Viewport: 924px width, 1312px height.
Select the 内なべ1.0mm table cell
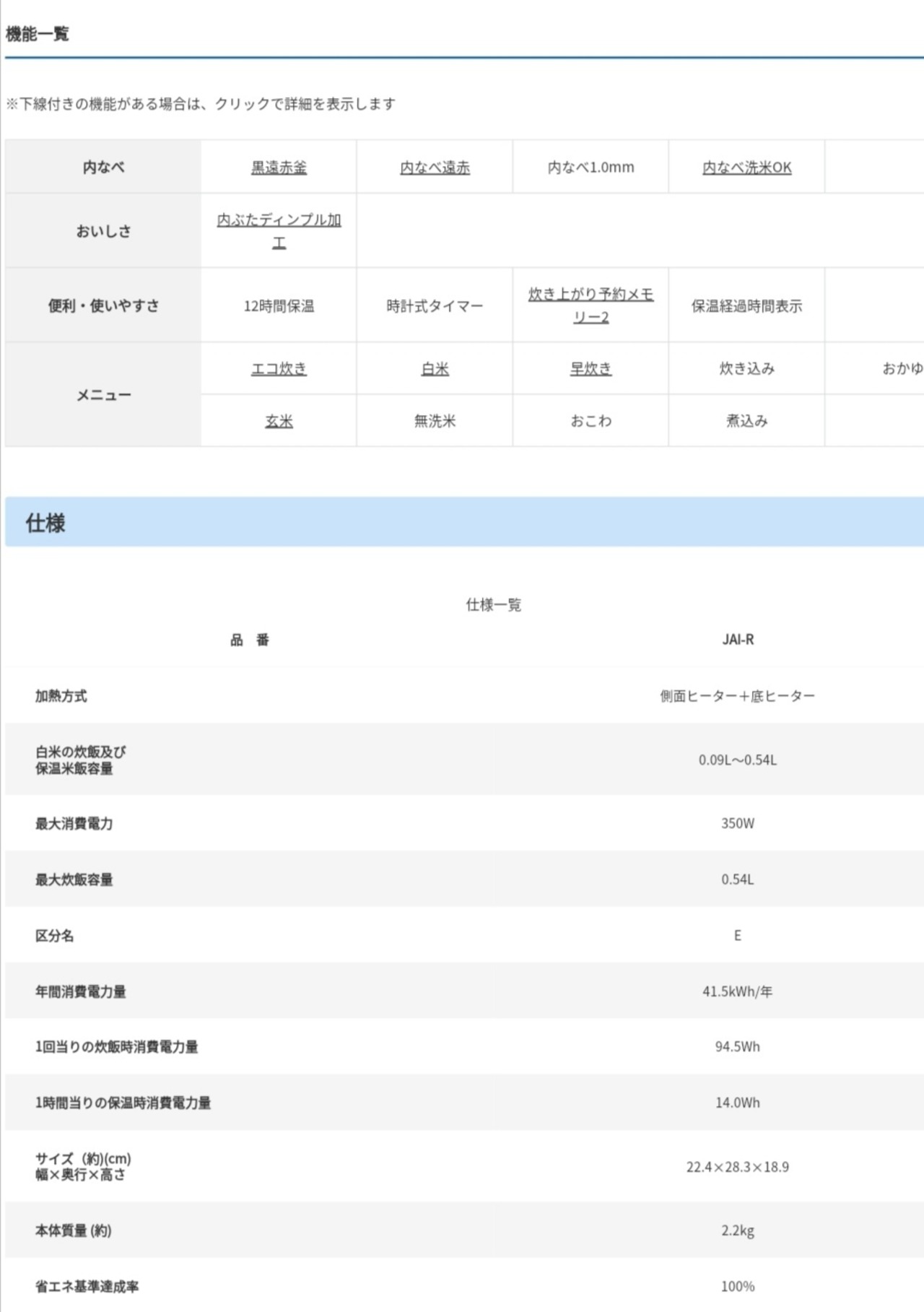click(590, 168)
